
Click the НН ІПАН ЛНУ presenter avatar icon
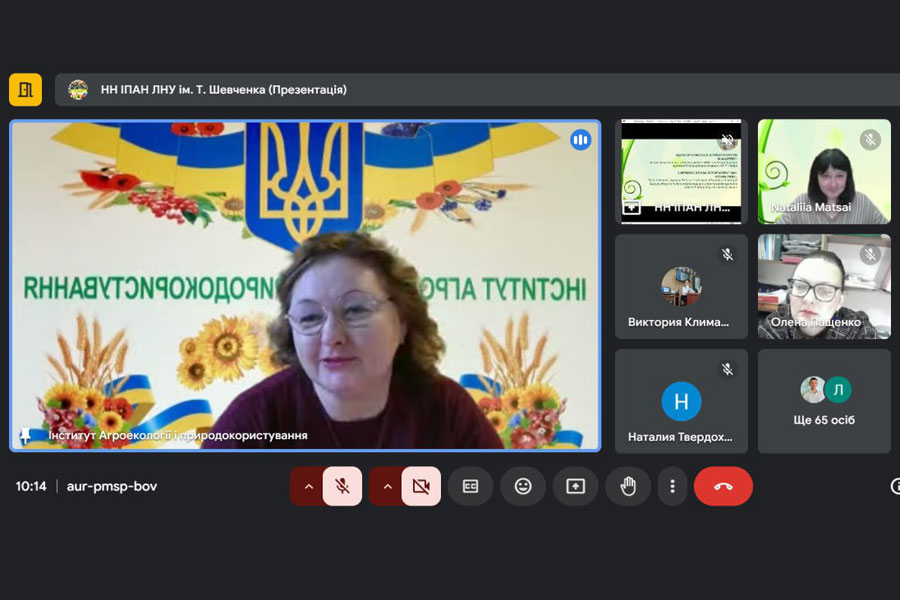78,89
